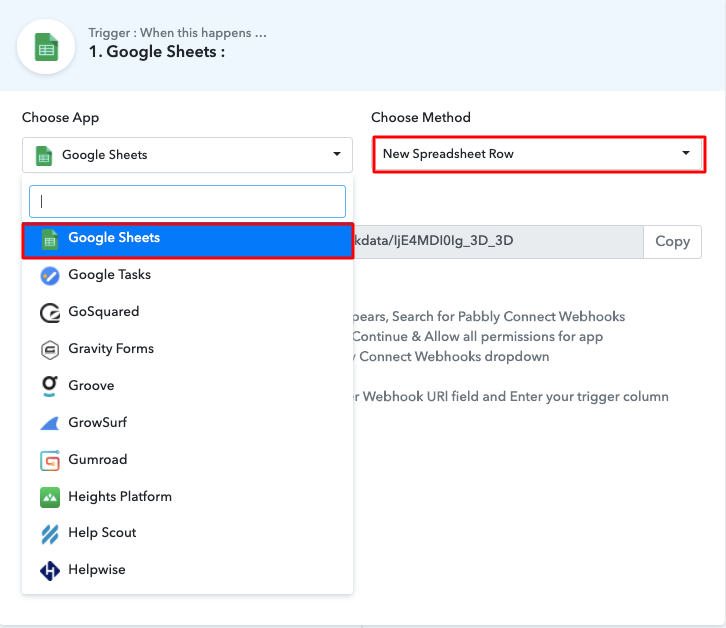726x628 pixels.
Task: Open the Choose Method dropdown arrow
Action: pos(686,153)
